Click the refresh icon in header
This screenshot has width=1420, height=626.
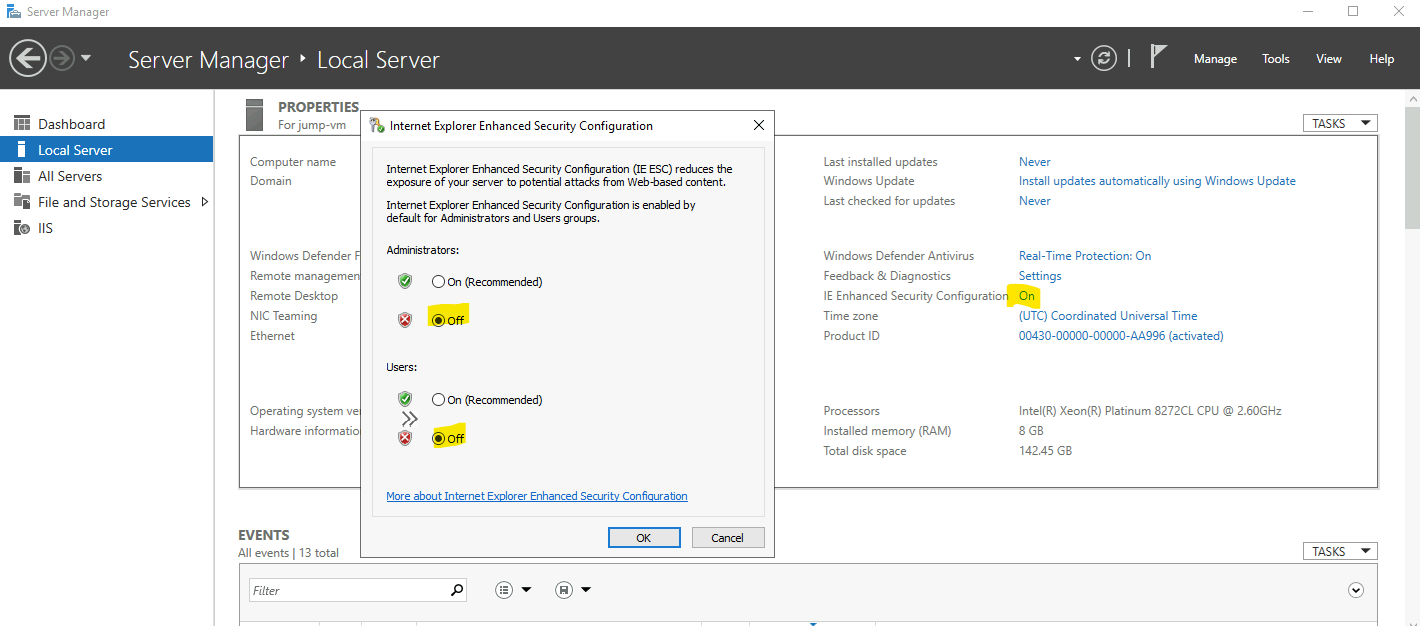point(1104,58)
